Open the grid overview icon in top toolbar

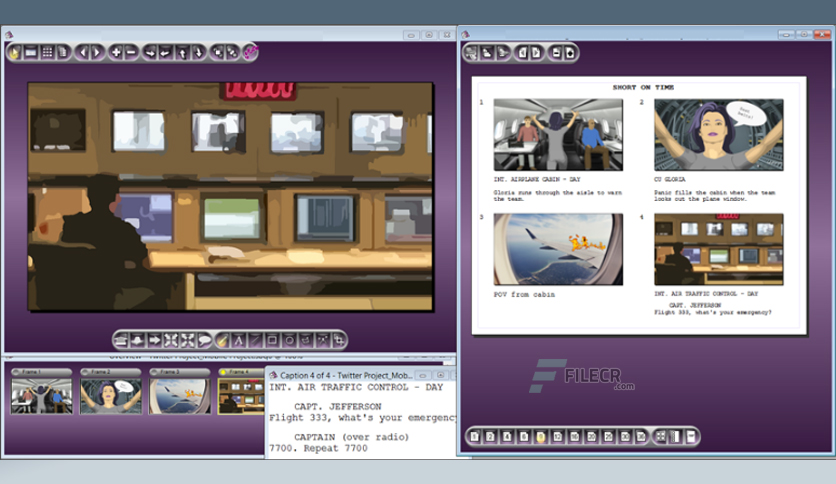[x=47, y=52]
